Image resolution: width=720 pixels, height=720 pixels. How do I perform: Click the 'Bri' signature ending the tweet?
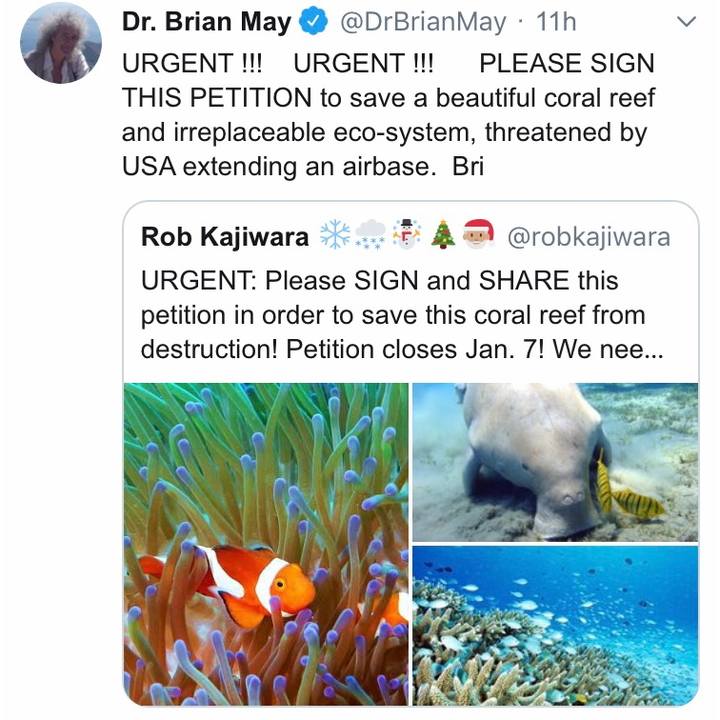click(x=468, y=167)
